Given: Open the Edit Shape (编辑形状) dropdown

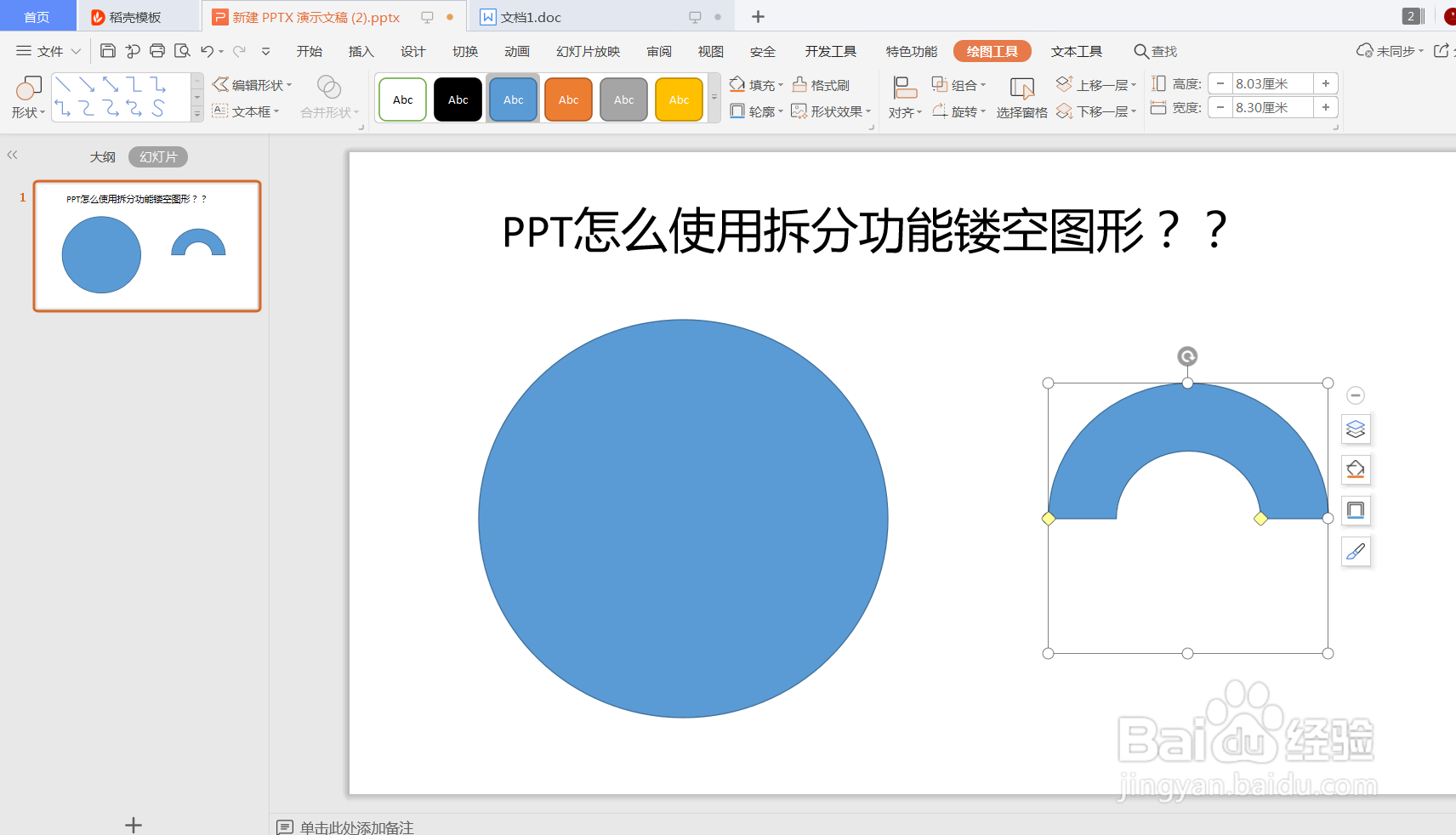Looking at the screenshot, I should 253,84.
